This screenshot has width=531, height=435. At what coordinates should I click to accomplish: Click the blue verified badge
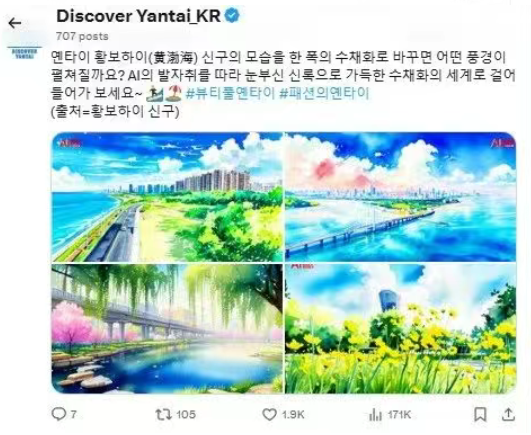click(232, 16)
